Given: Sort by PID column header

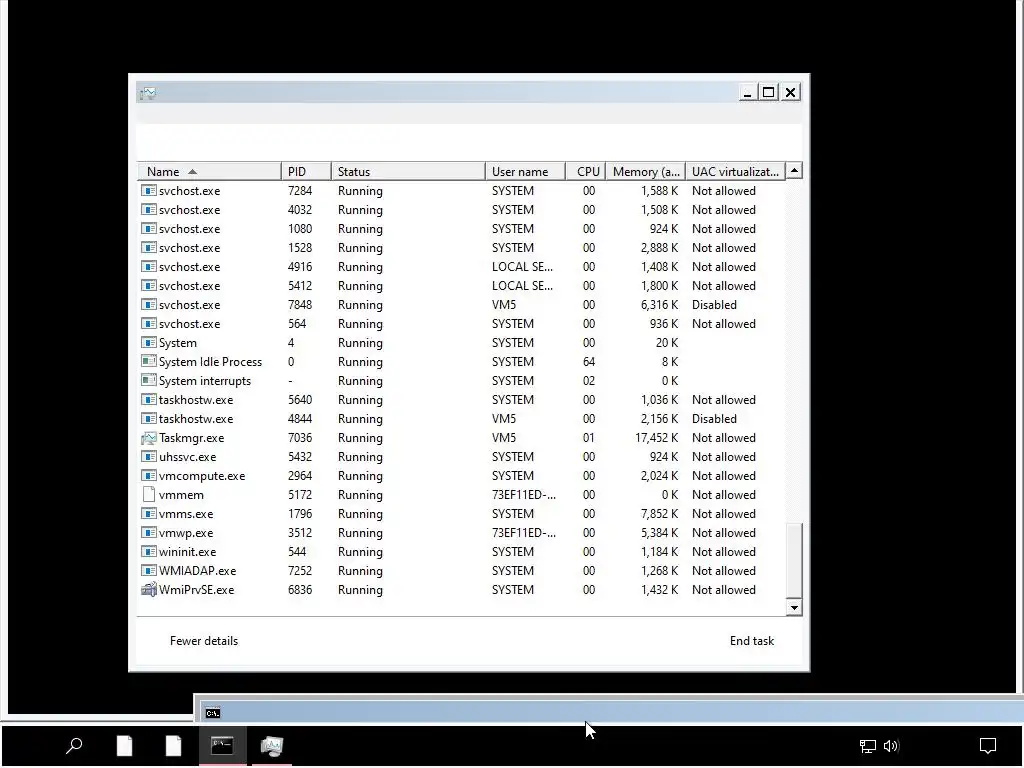Looking at the screenshot, I should pos(306,172).
